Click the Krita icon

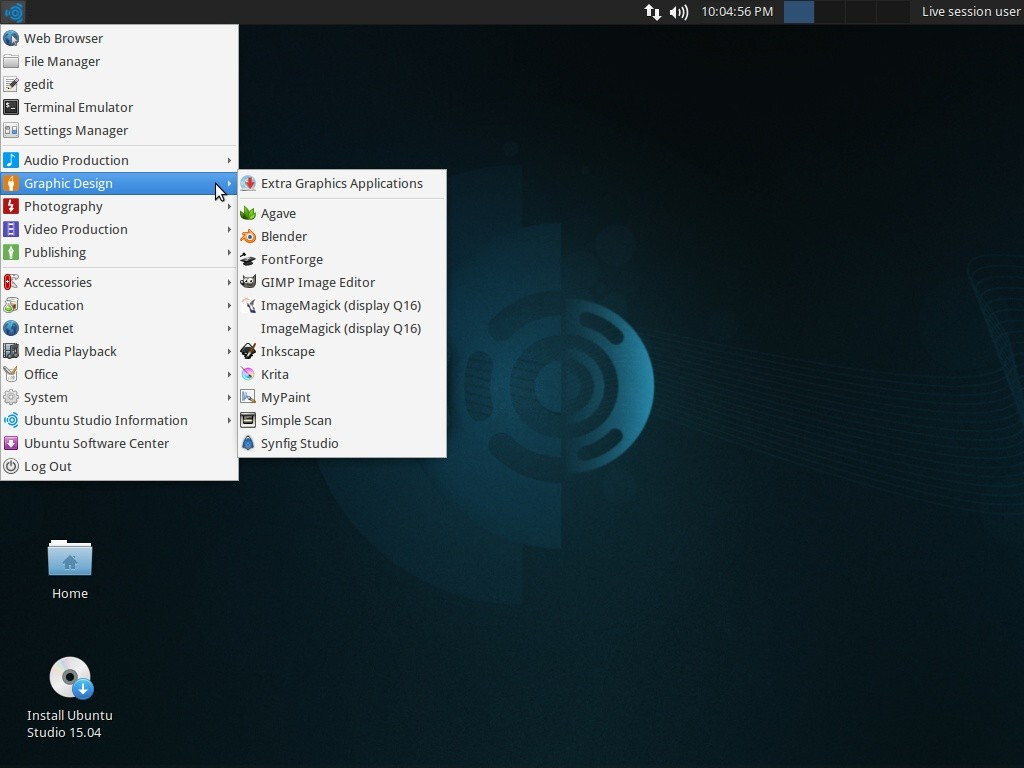(248, 374)
